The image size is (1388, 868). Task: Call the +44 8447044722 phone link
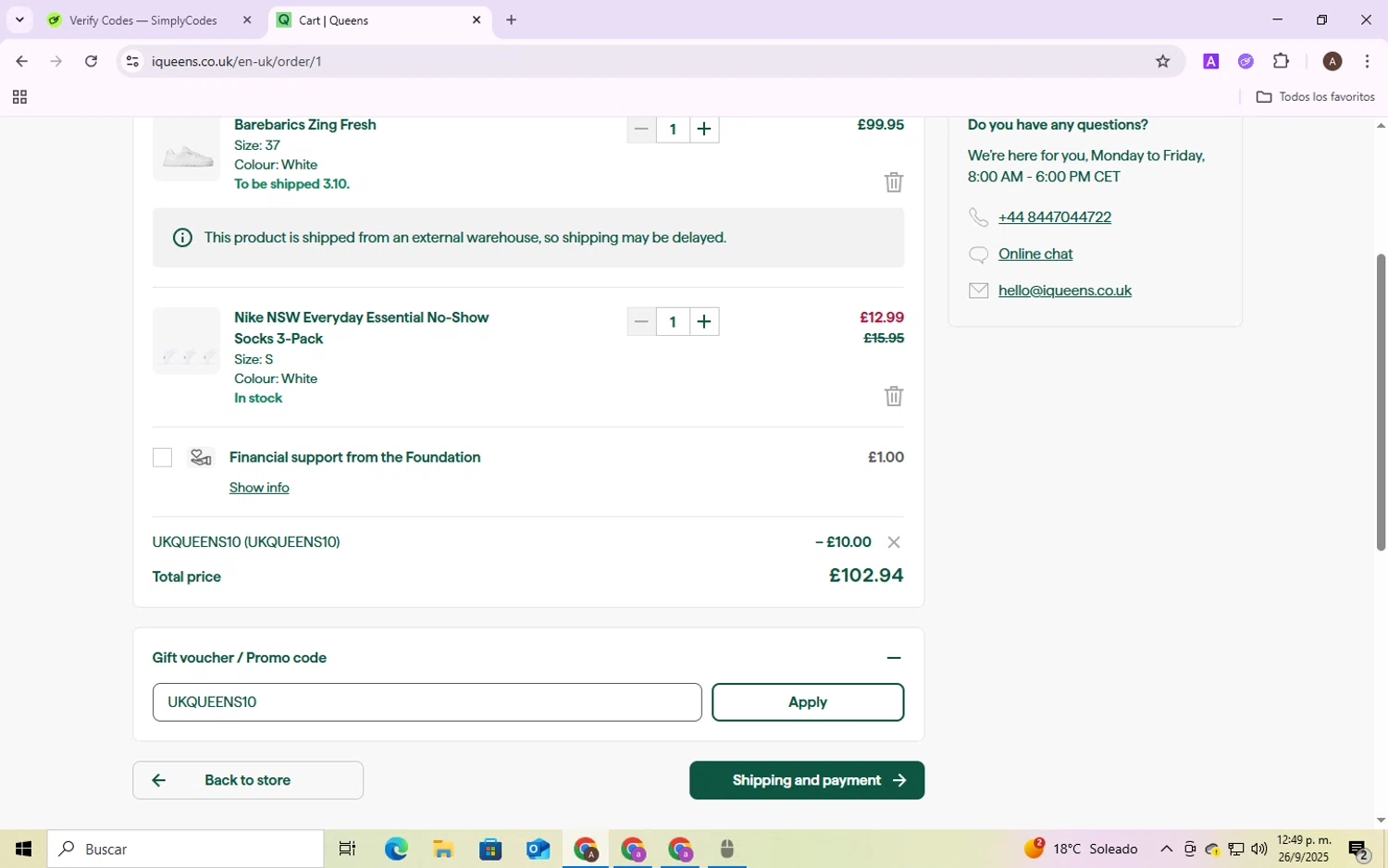1055,217
